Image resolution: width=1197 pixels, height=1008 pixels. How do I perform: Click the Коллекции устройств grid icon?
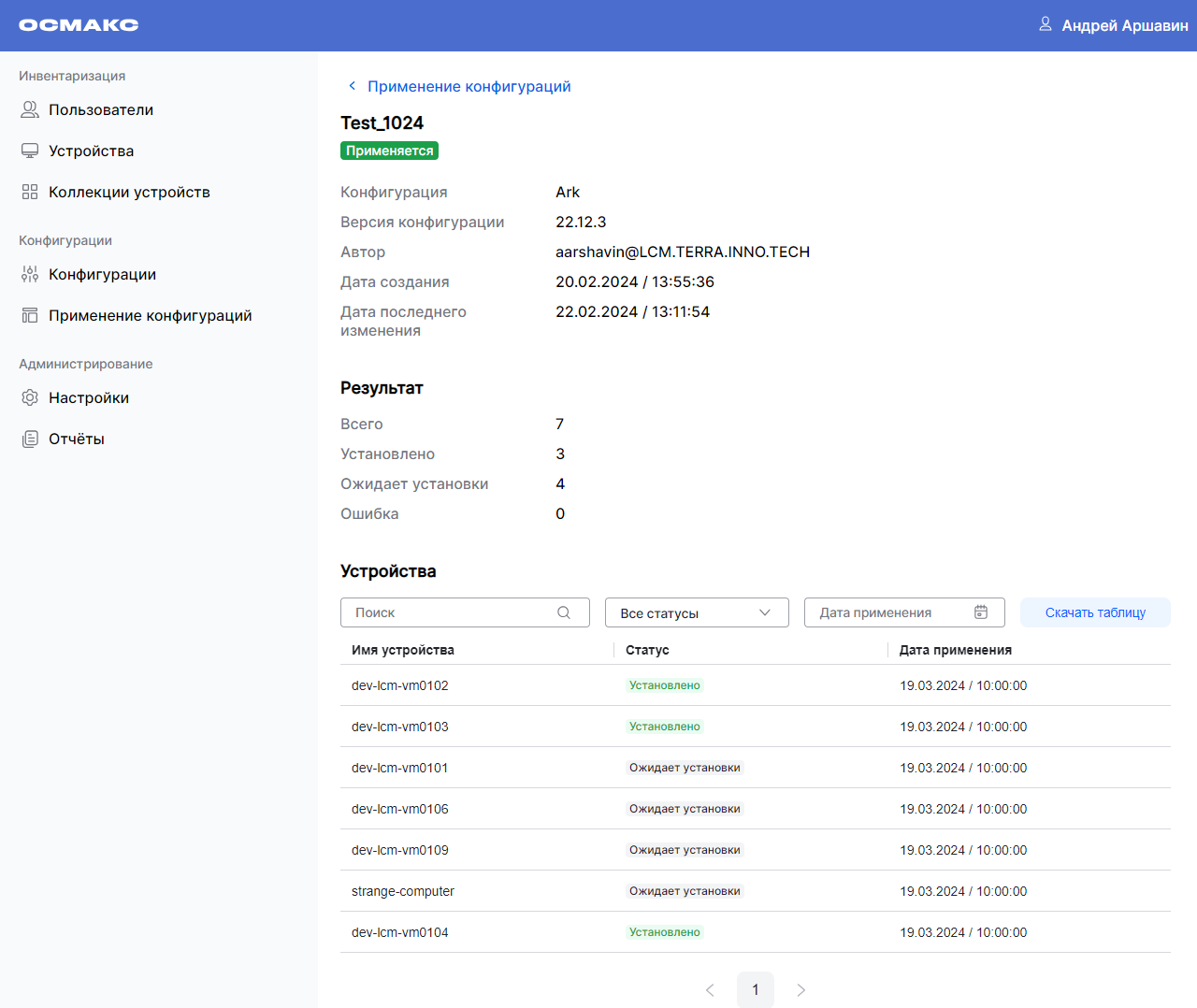pyautogui.click(x=30, y=193)
